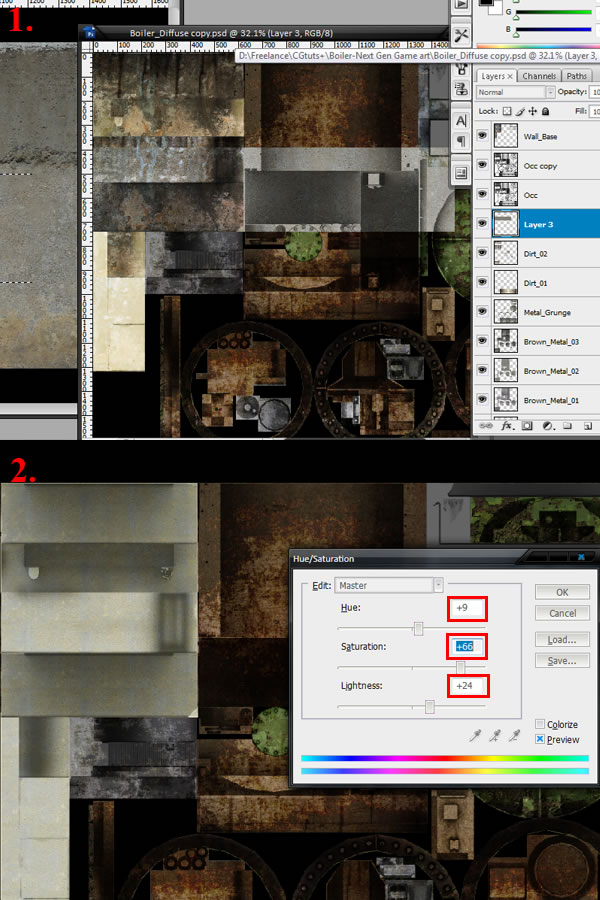
Task: Toggle visibility of Layer 3
Action: [x=482, y=224]
